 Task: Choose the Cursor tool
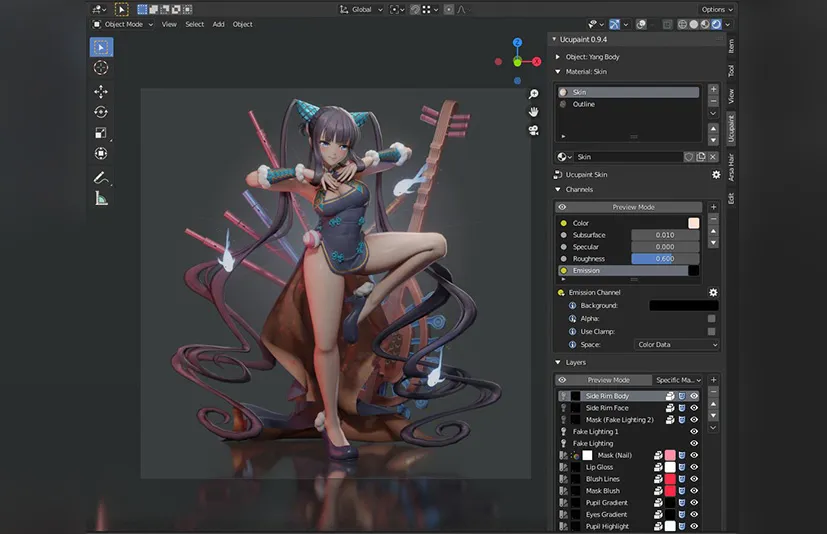click(x=101, y=67)
